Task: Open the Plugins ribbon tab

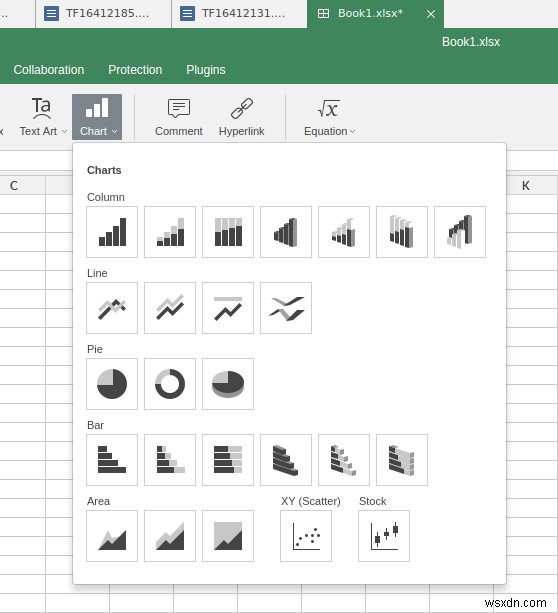Action: tap(206, 70)
